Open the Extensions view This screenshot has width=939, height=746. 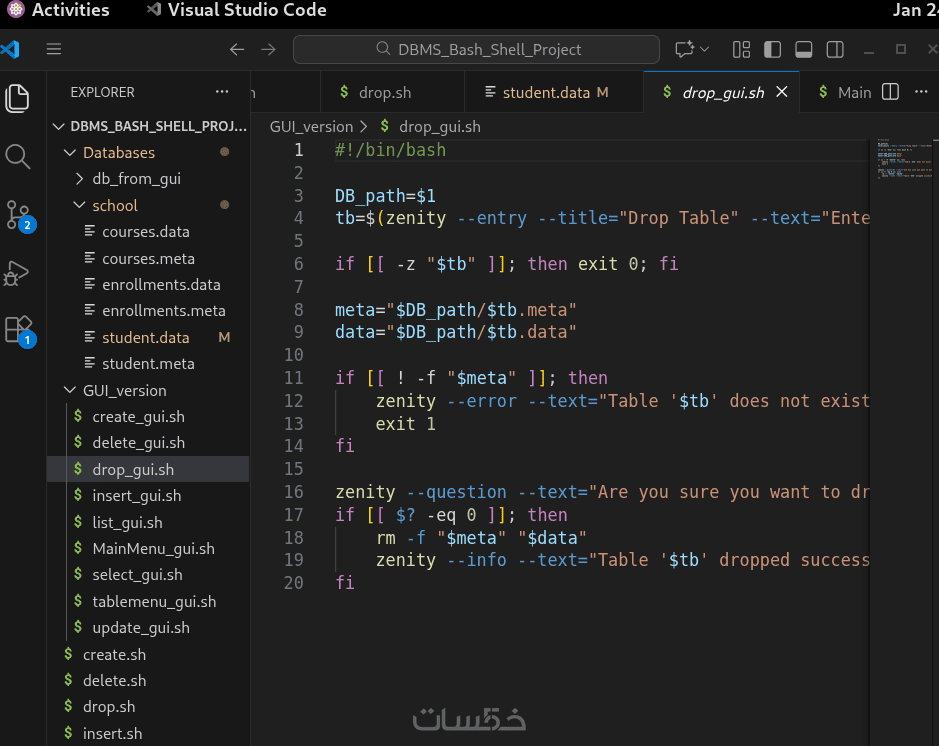tap(18, 330)
